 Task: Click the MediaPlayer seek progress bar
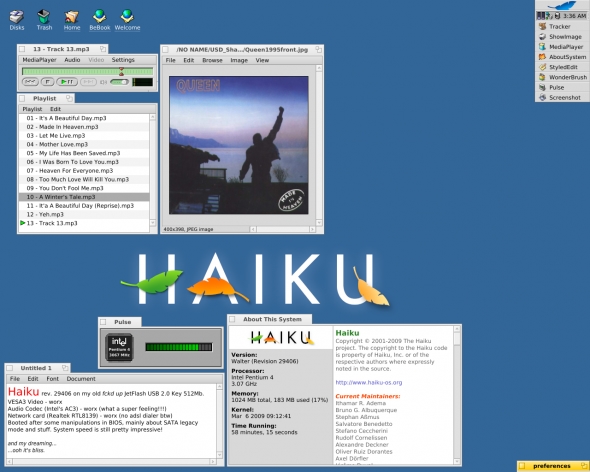(87, 72)
